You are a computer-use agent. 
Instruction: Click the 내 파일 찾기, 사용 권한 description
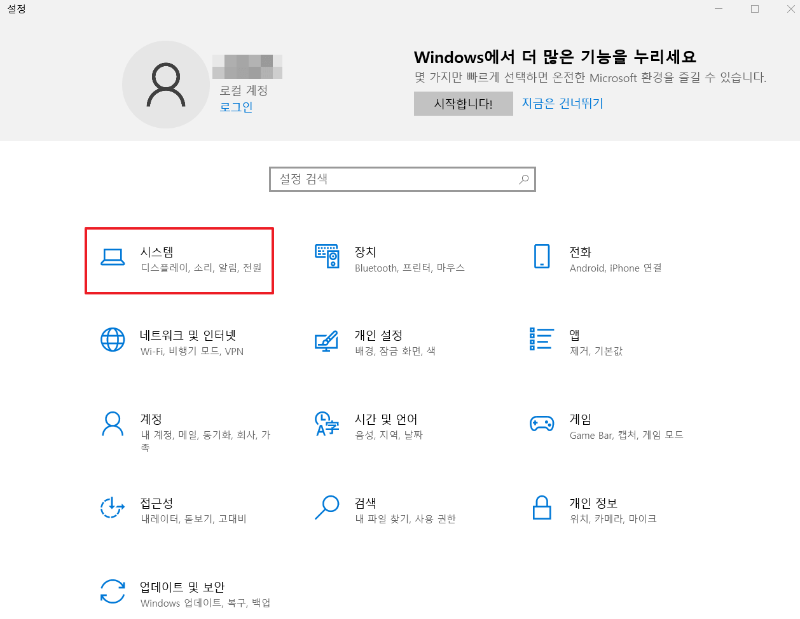click(405, 518)
